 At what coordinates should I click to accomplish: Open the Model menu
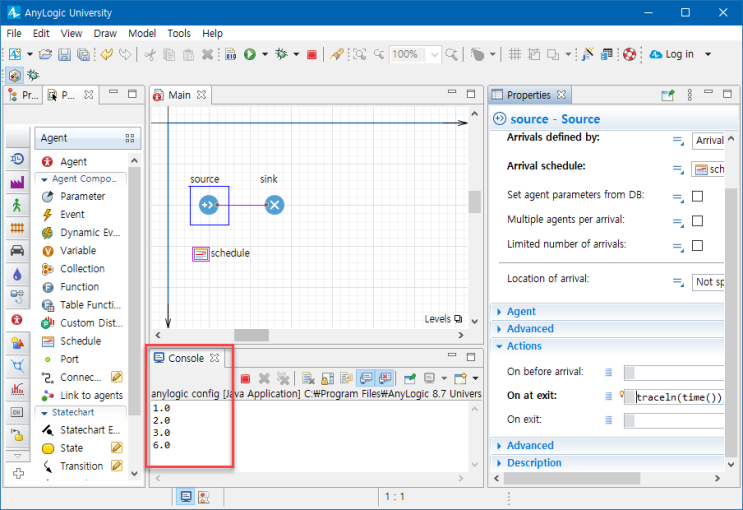coord(142,33)
